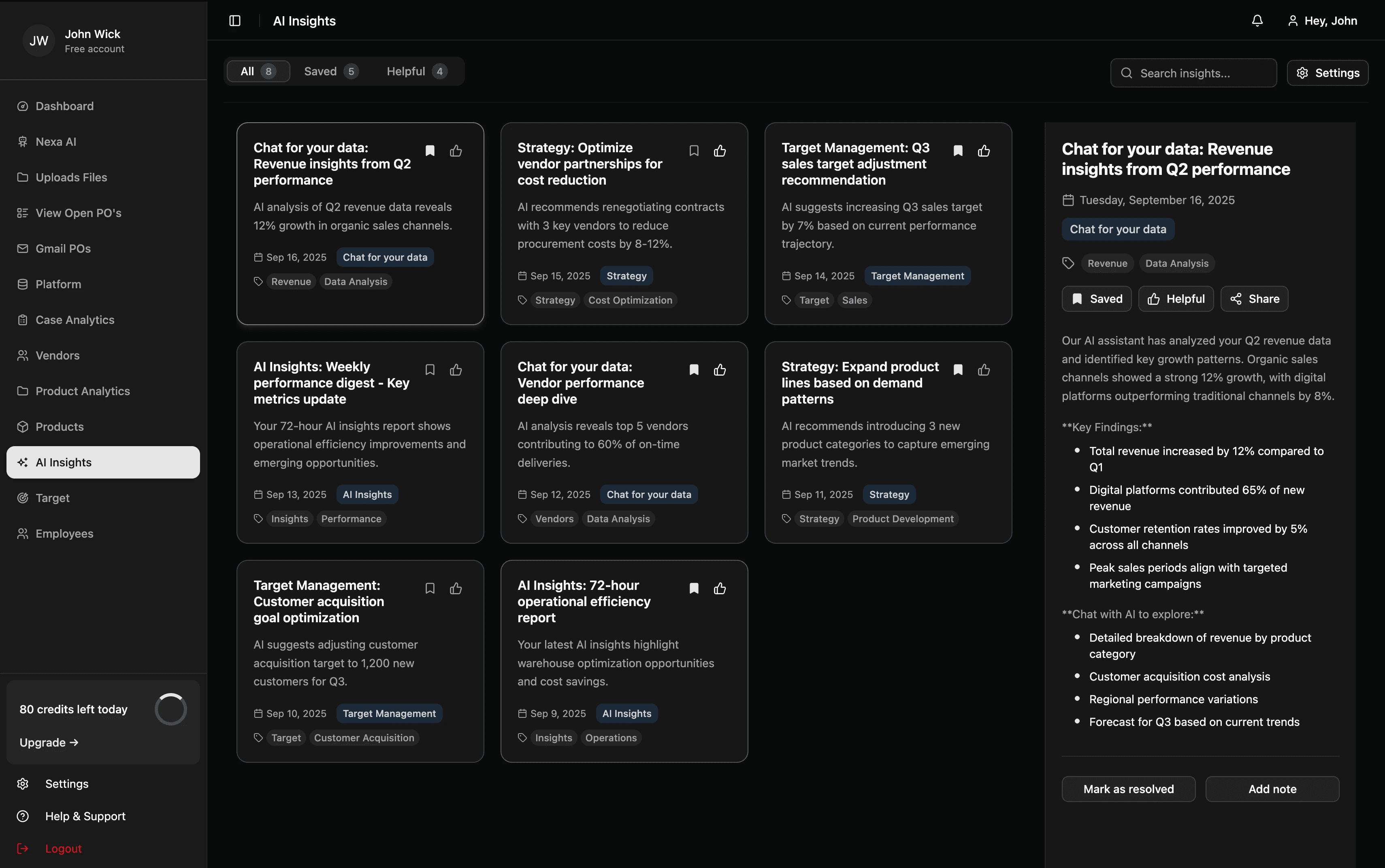The height and width of the screenshot is (868, 1385).
Task: Bookmark the Customer acquisition goal optimization card
Action: coord(430,588)
